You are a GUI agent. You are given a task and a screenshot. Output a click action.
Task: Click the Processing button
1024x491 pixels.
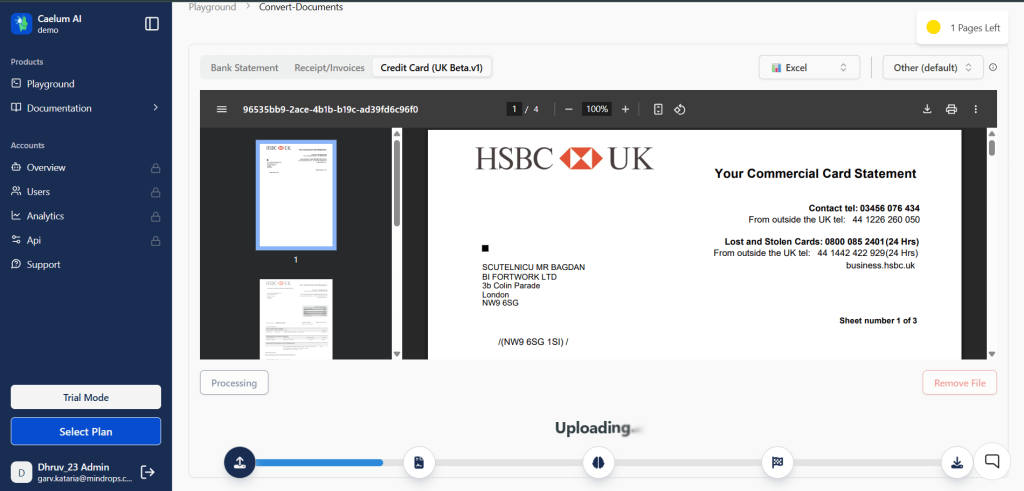234,383
